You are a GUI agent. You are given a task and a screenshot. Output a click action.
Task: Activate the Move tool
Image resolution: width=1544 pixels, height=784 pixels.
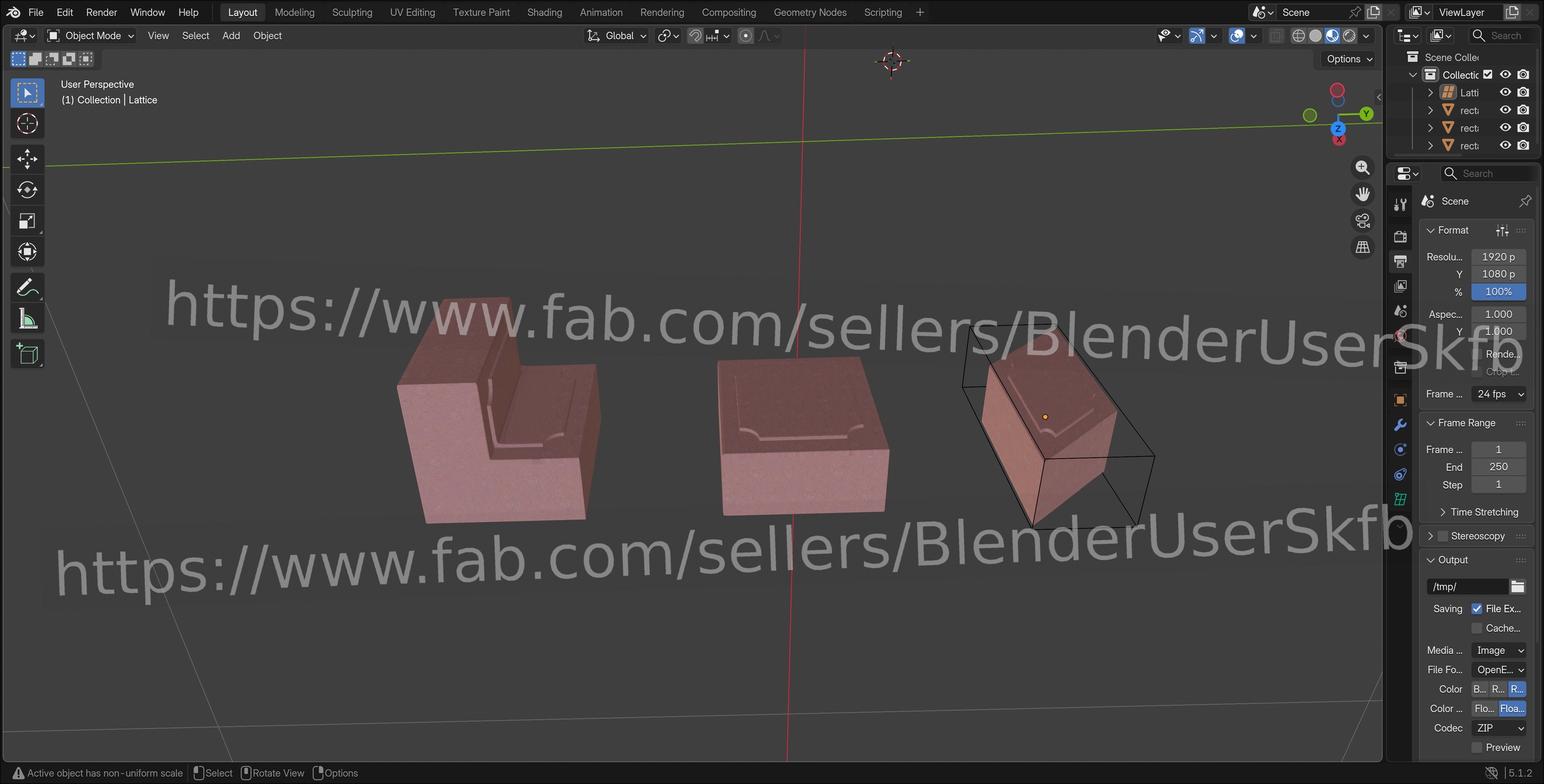tap(27, 159)
